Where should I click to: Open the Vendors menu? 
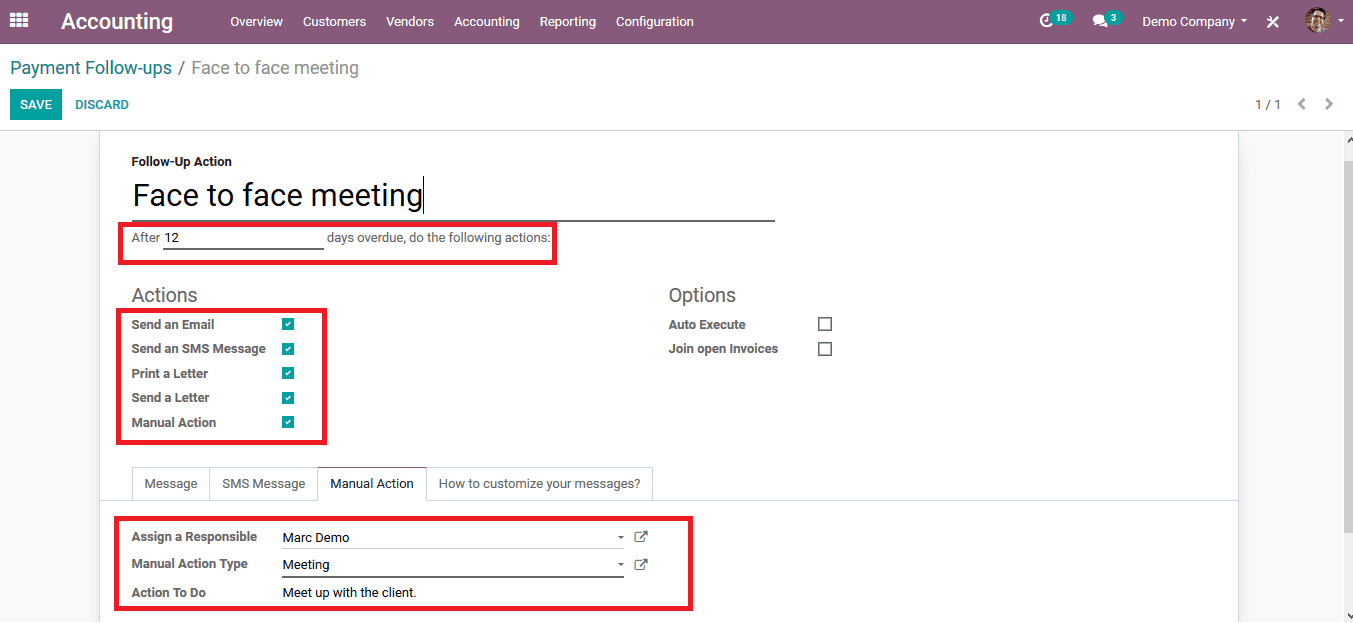(x=410, y=21)
